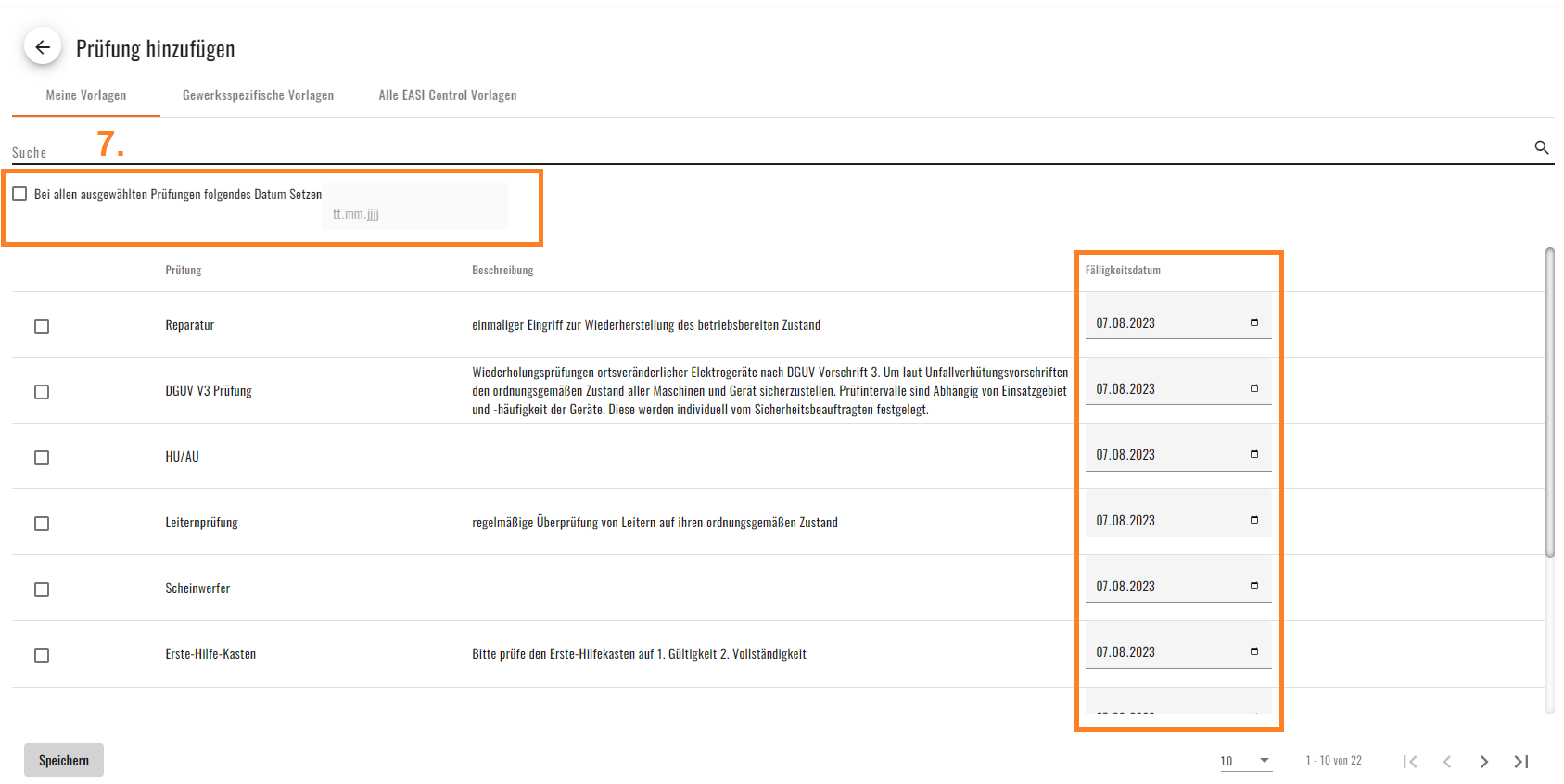Select the HU/AU row checkbox
Image resolution: width=1564 pixels, height=784 pixels.
[42, 458]
